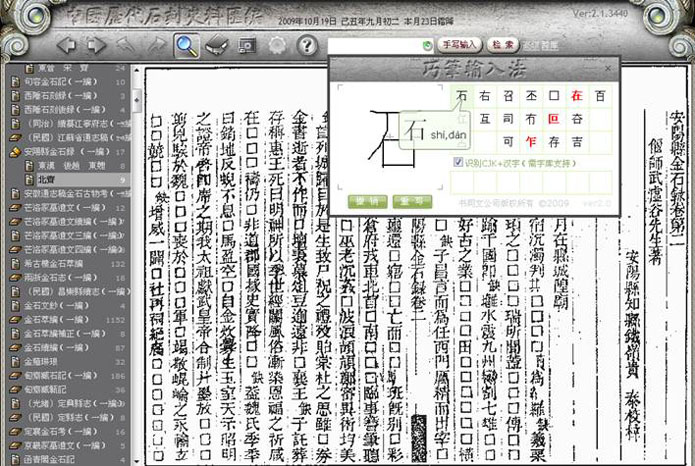Screen dimensions: 695x466
Task: Click the curved right-pointing arrow icon
Action: tap(156, 45)
